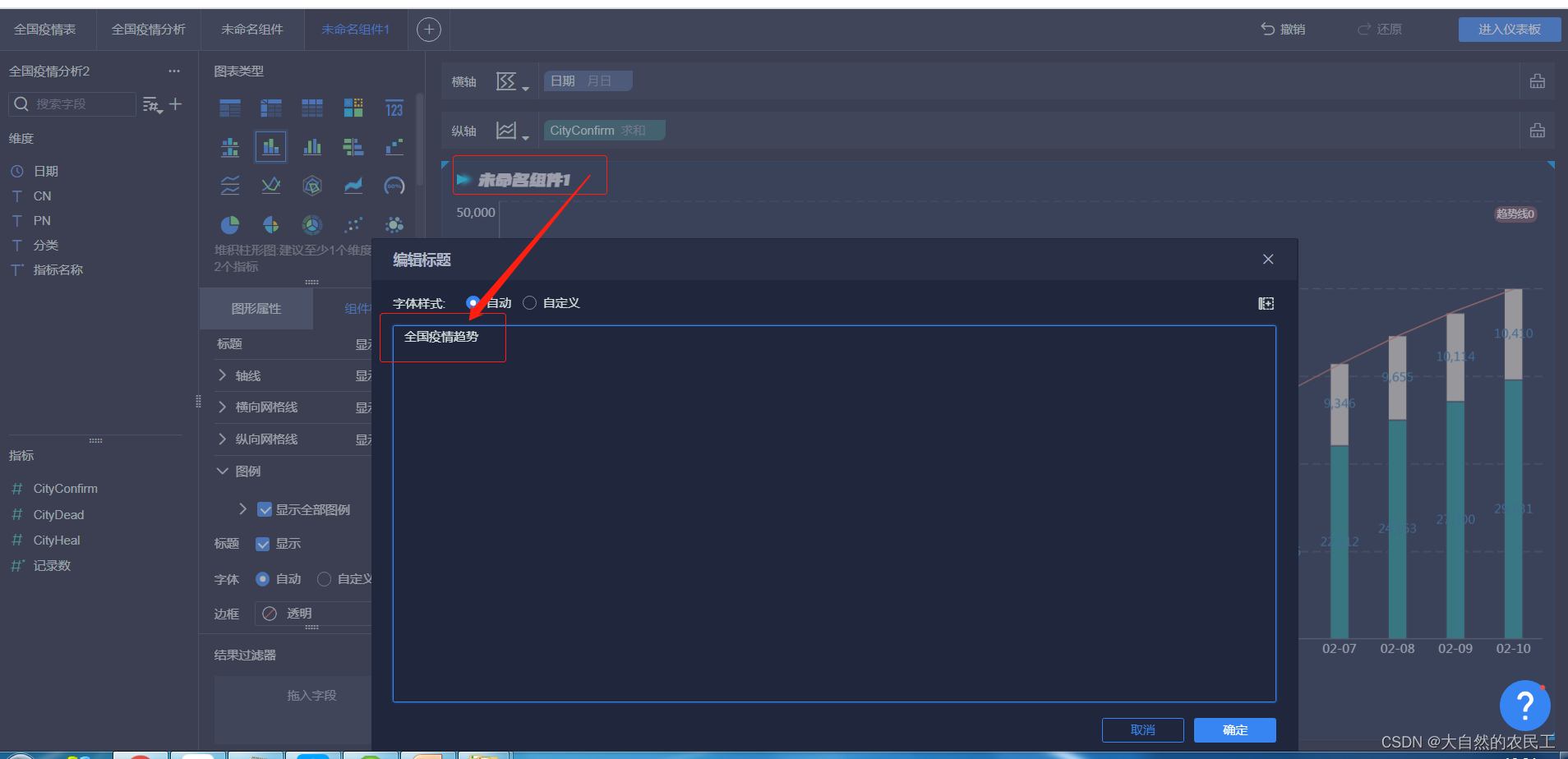This screenshot has height=759, width=1568.
Task: Select the cross table chart type
Action: point(271,108)
